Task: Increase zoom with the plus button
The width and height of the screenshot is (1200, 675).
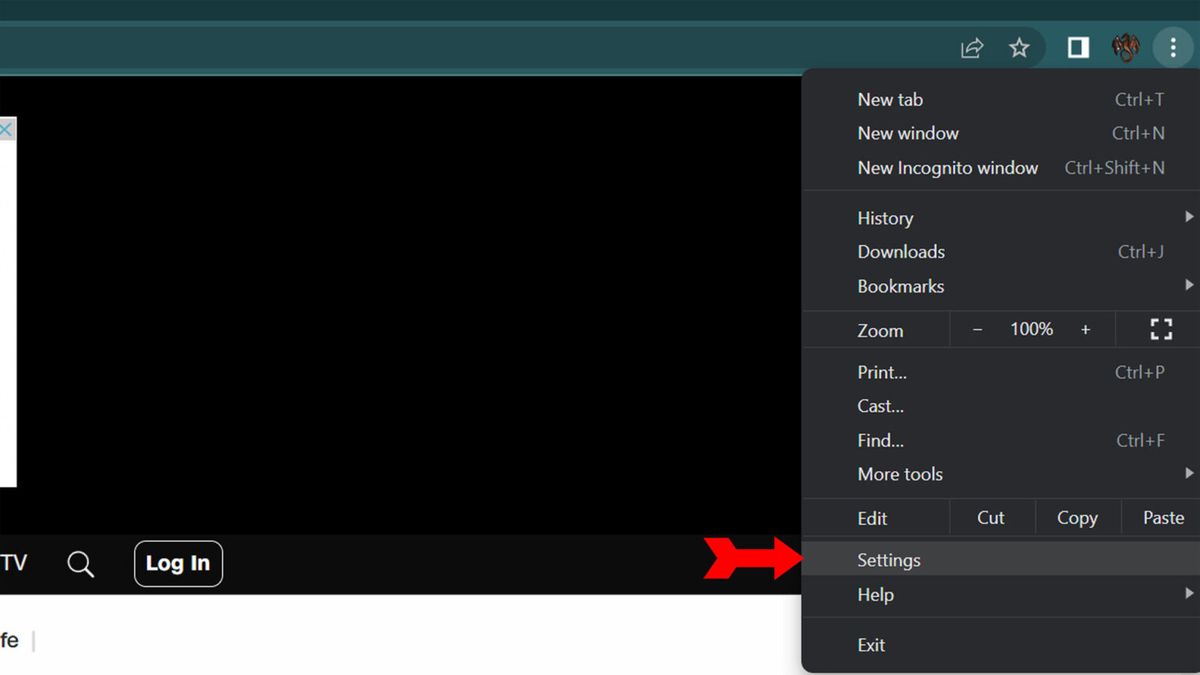Action: (x=1085, y=329)
